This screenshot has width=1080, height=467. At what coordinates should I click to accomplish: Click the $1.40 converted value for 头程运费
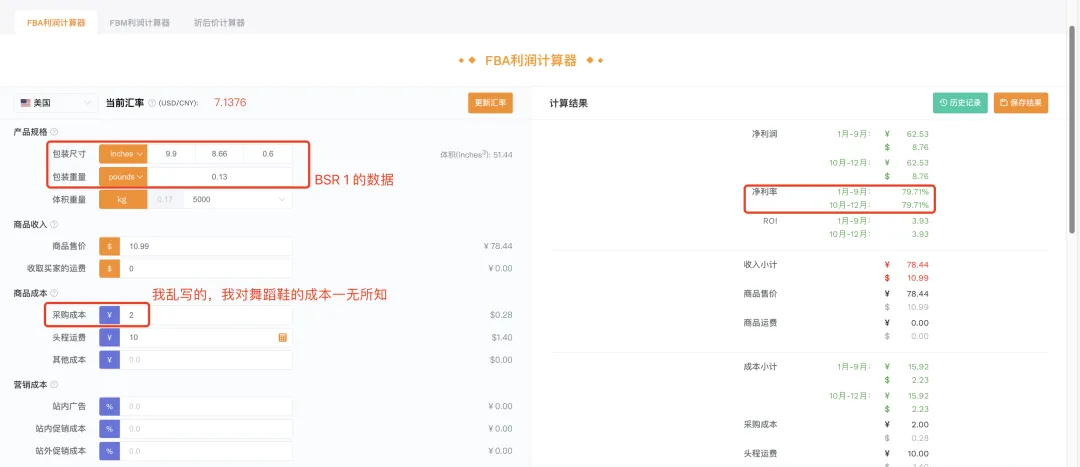tap(502, 338)
